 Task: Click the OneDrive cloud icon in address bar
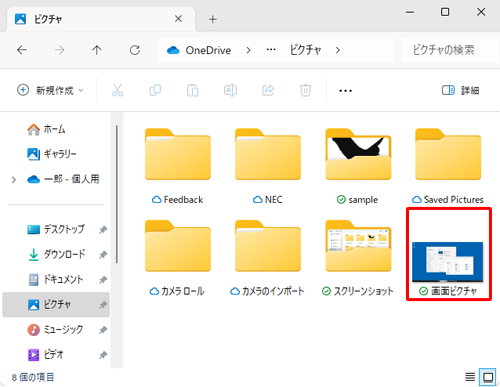pos(173,50)
